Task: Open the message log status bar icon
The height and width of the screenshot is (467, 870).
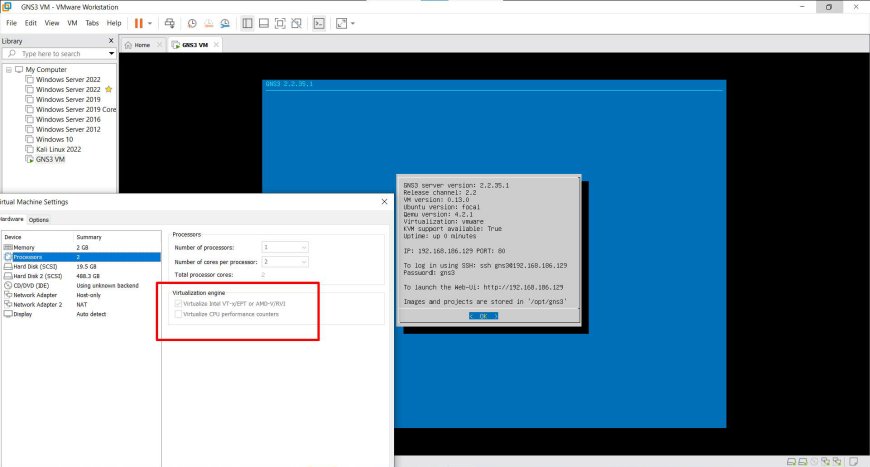Action: pyautogui.click(x=854, y=461)
